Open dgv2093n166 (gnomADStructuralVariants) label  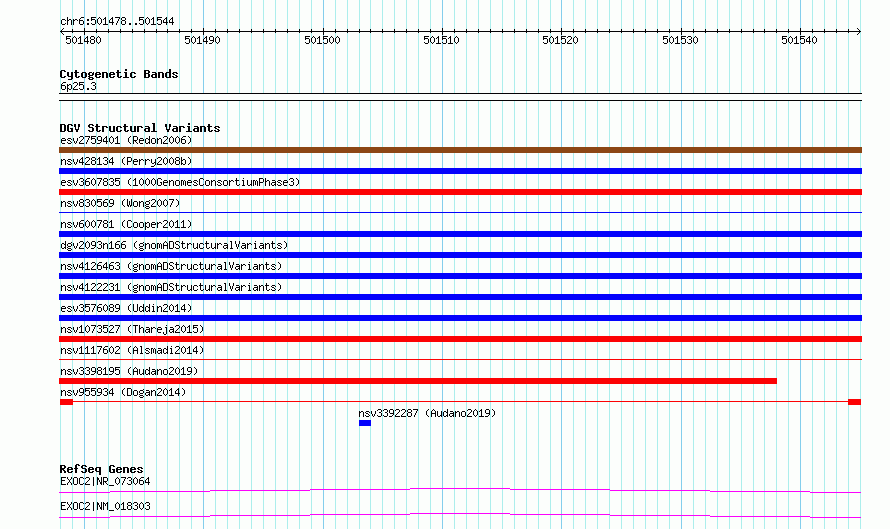[174, 245]
